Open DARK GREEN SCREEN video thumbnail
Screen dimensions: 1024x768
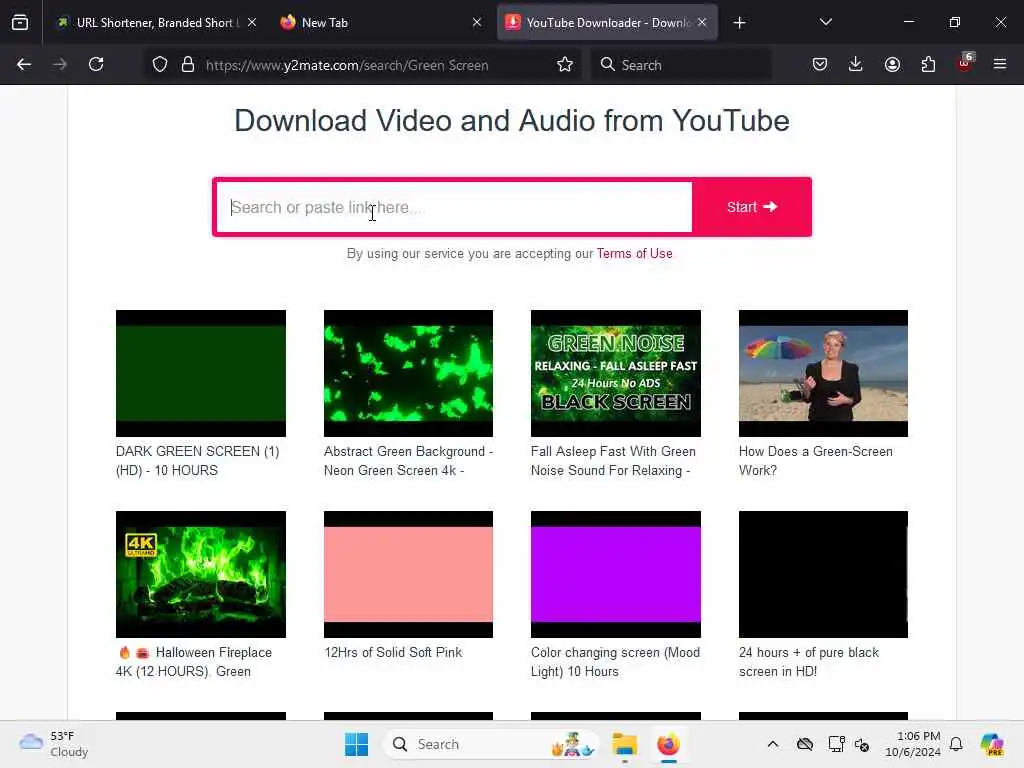click(x=200, y=373)
